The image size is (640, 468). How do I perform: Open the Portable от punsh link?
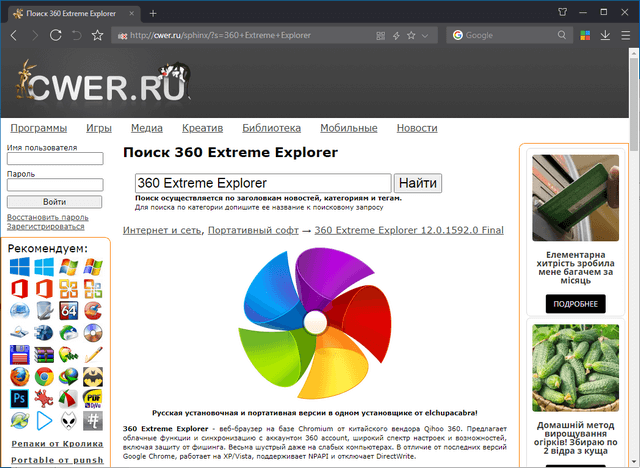(57, 460)
